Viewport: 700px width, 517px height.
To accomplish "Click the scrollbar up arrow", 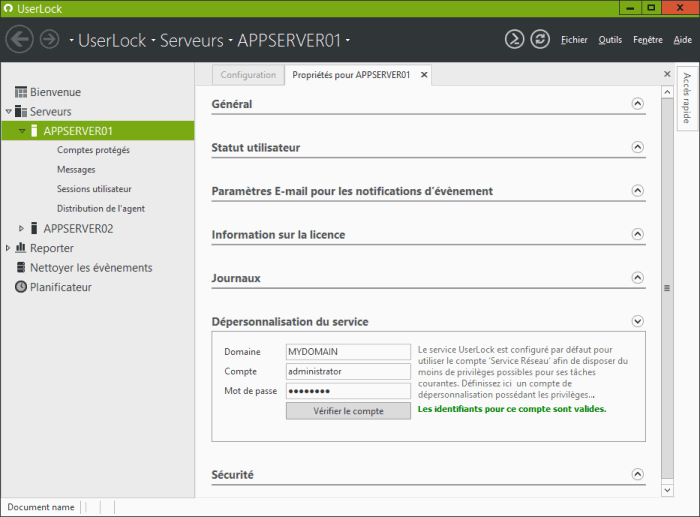I will coord(667,92).
